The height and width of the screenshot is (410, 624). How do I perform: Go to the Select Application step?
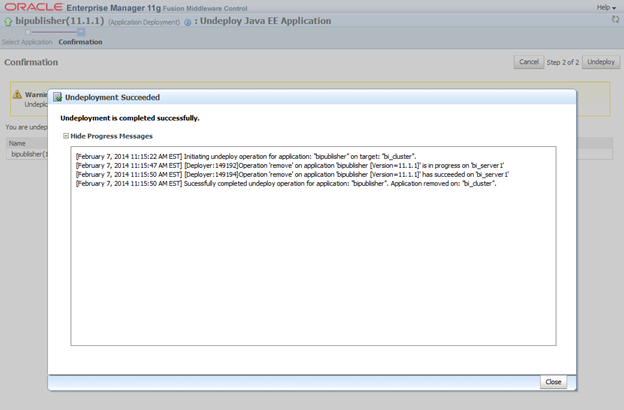[26, 42]
